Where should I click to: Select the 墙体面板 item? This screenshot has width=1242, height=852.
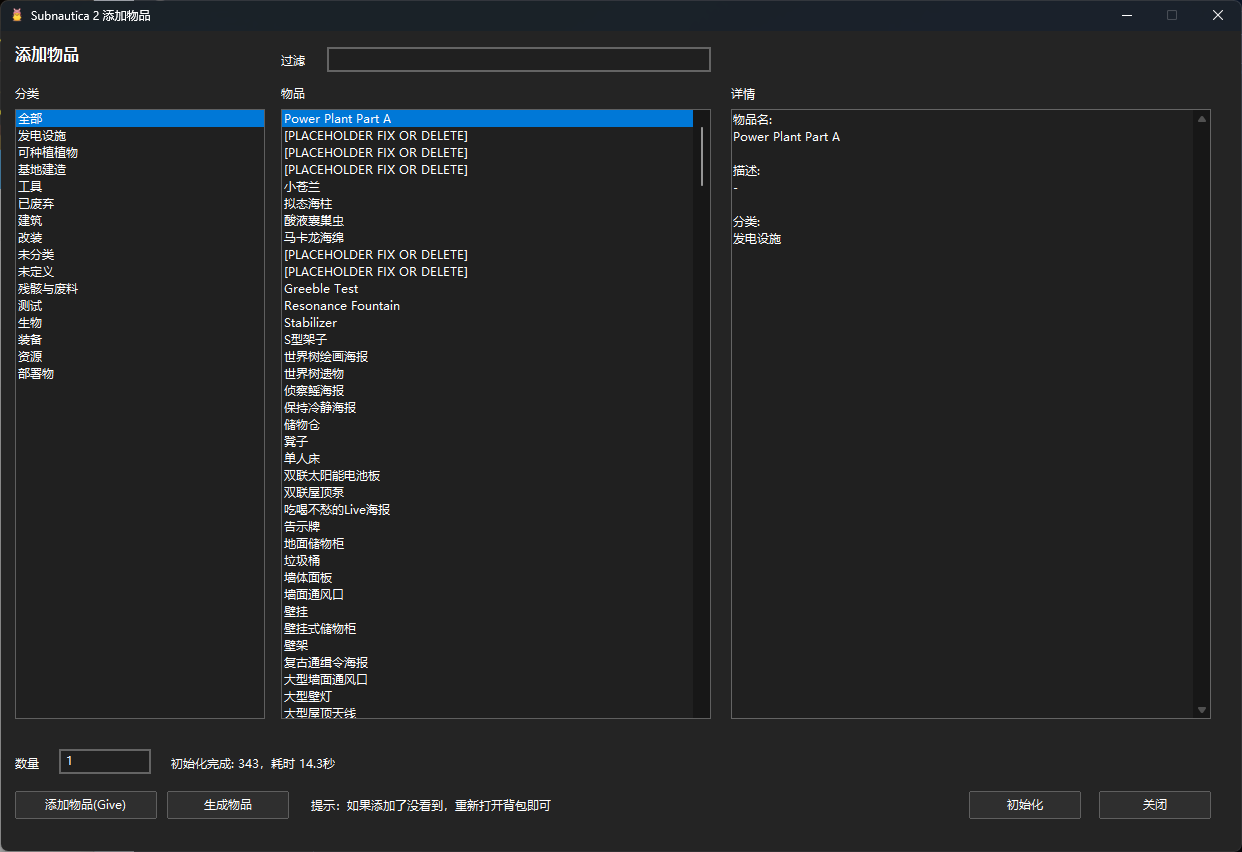[x=487, y=577]
